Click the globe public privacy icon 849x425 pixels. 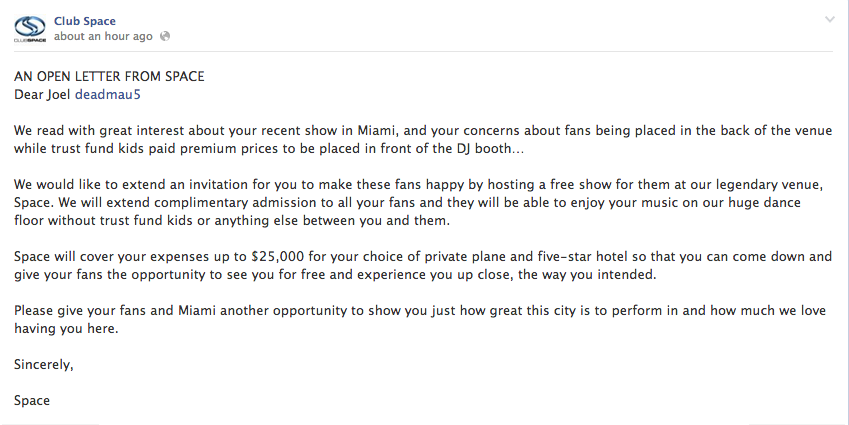[x=165, y=36]
